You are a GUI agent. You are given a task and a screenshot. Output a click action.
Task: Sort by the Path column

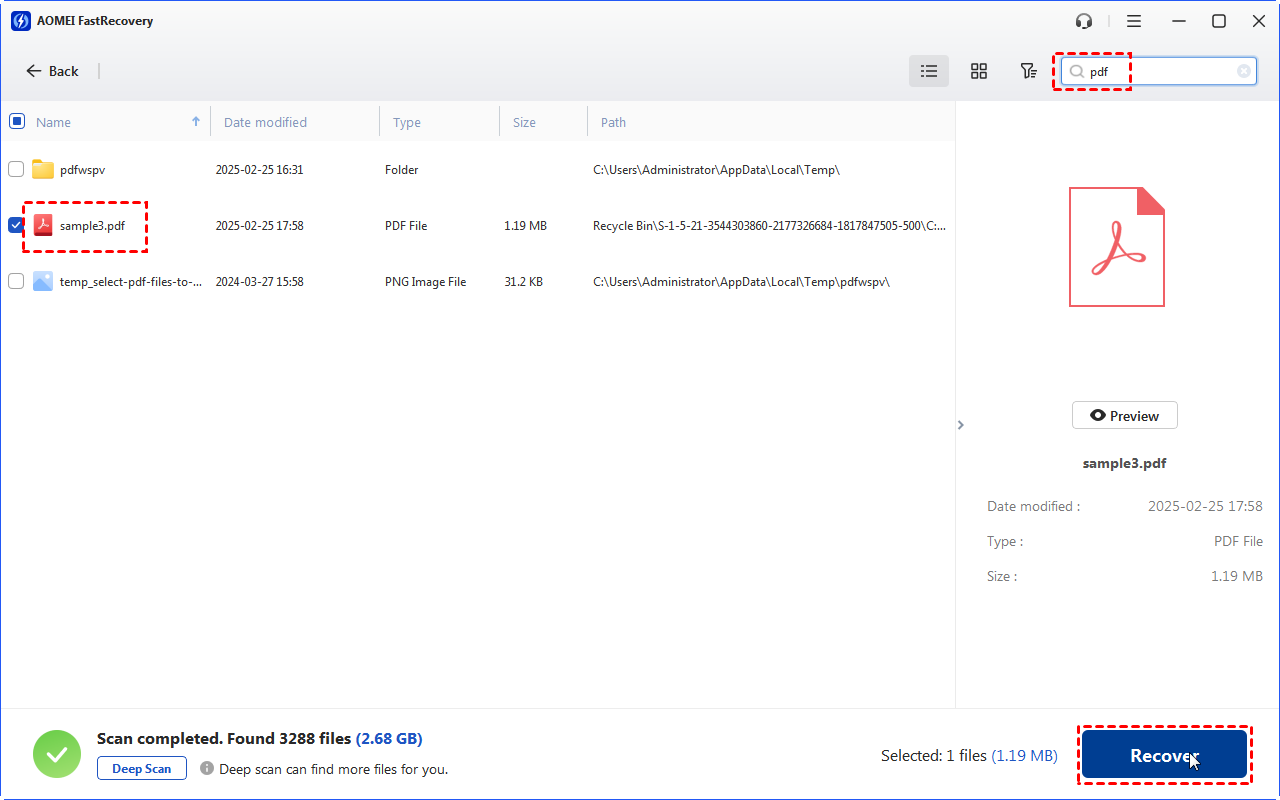coord(613,122)
